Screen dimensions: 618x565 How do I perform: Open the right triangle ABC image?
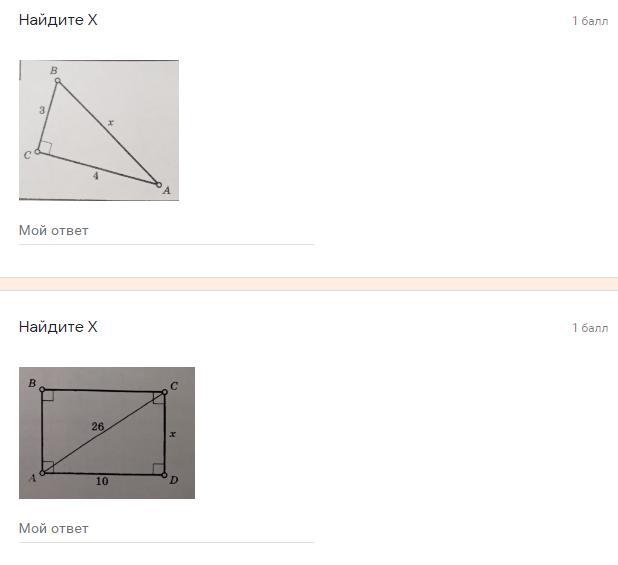pyautogui.click(x=99, y=130)
